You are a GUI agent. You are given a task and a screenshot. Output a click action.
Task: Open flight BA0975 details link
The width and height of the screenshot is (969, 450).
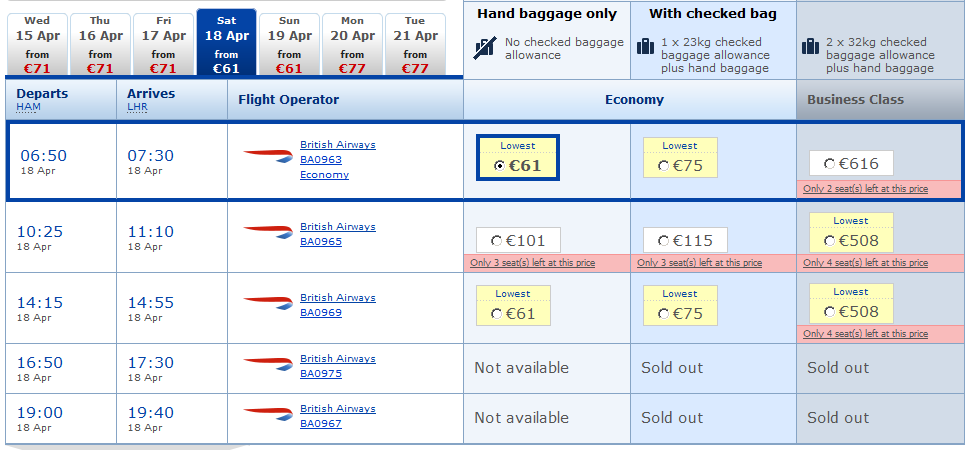321,374
